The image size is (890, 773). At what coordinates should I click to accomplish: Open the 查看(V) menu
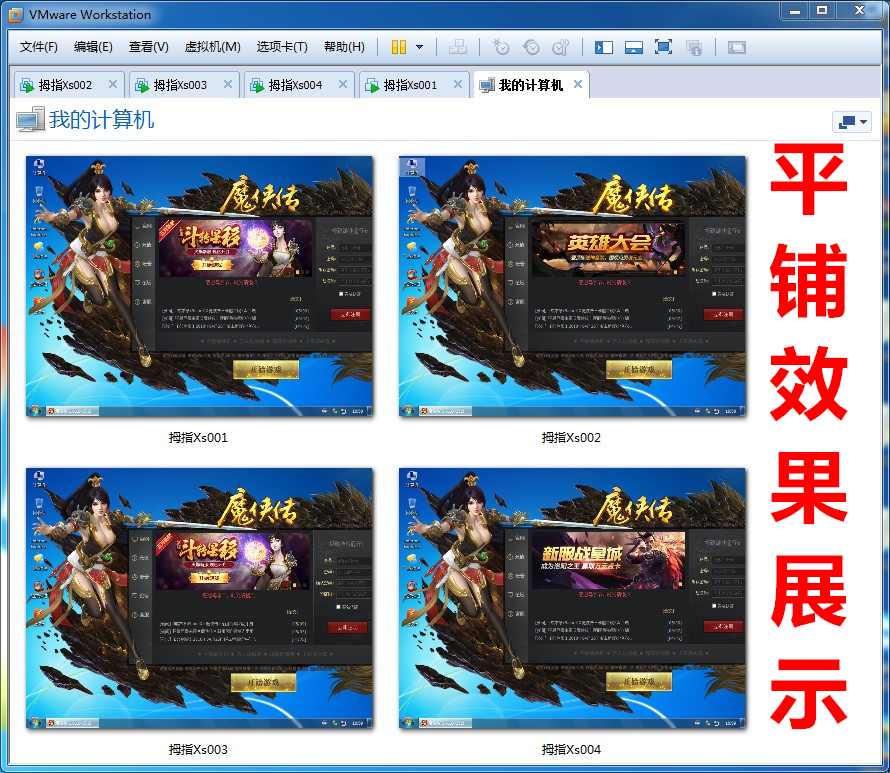(x=149, y=47)
